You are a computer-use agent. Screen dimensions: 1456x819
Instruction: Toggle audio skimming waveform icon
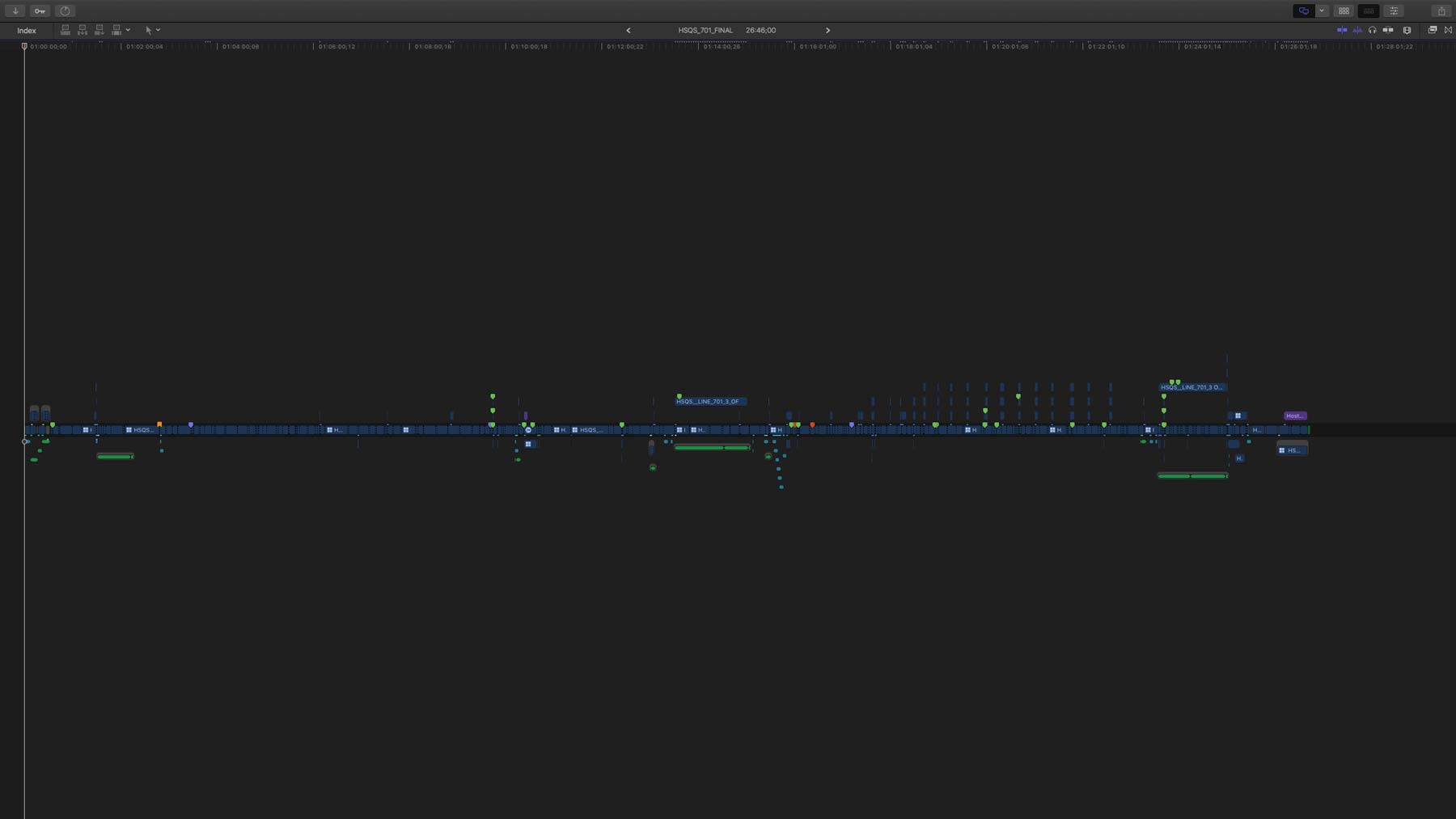(1357, 30)
